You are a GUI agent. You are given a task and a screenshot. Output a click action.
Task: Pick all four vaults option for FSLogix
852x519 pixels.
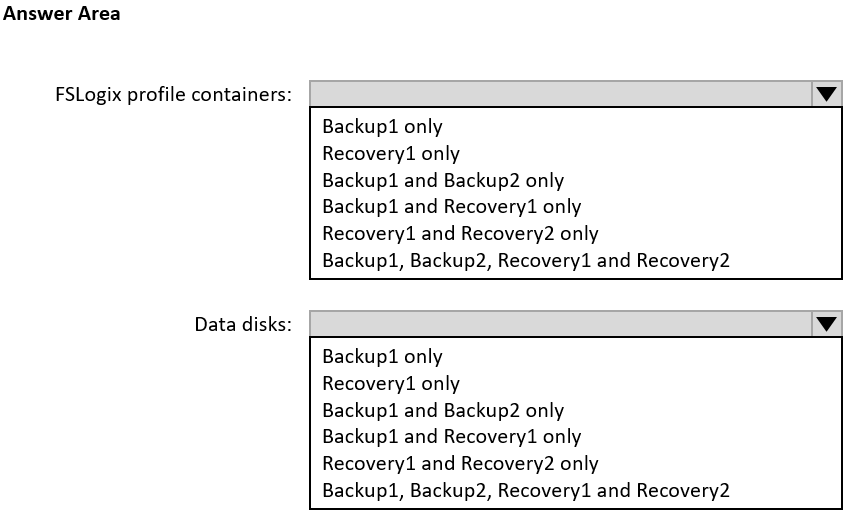pyautogui.click(x=526, y=261)
